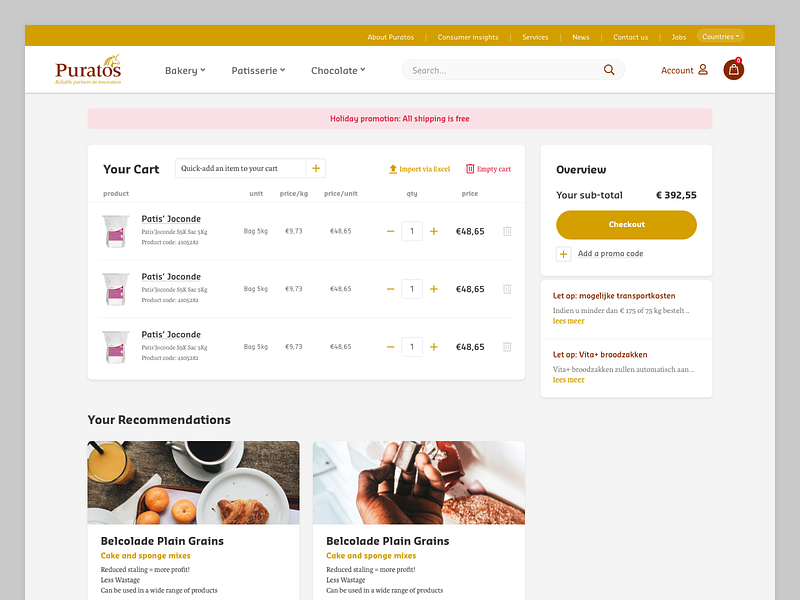Click Add a promo code link

tap(610, 254)
